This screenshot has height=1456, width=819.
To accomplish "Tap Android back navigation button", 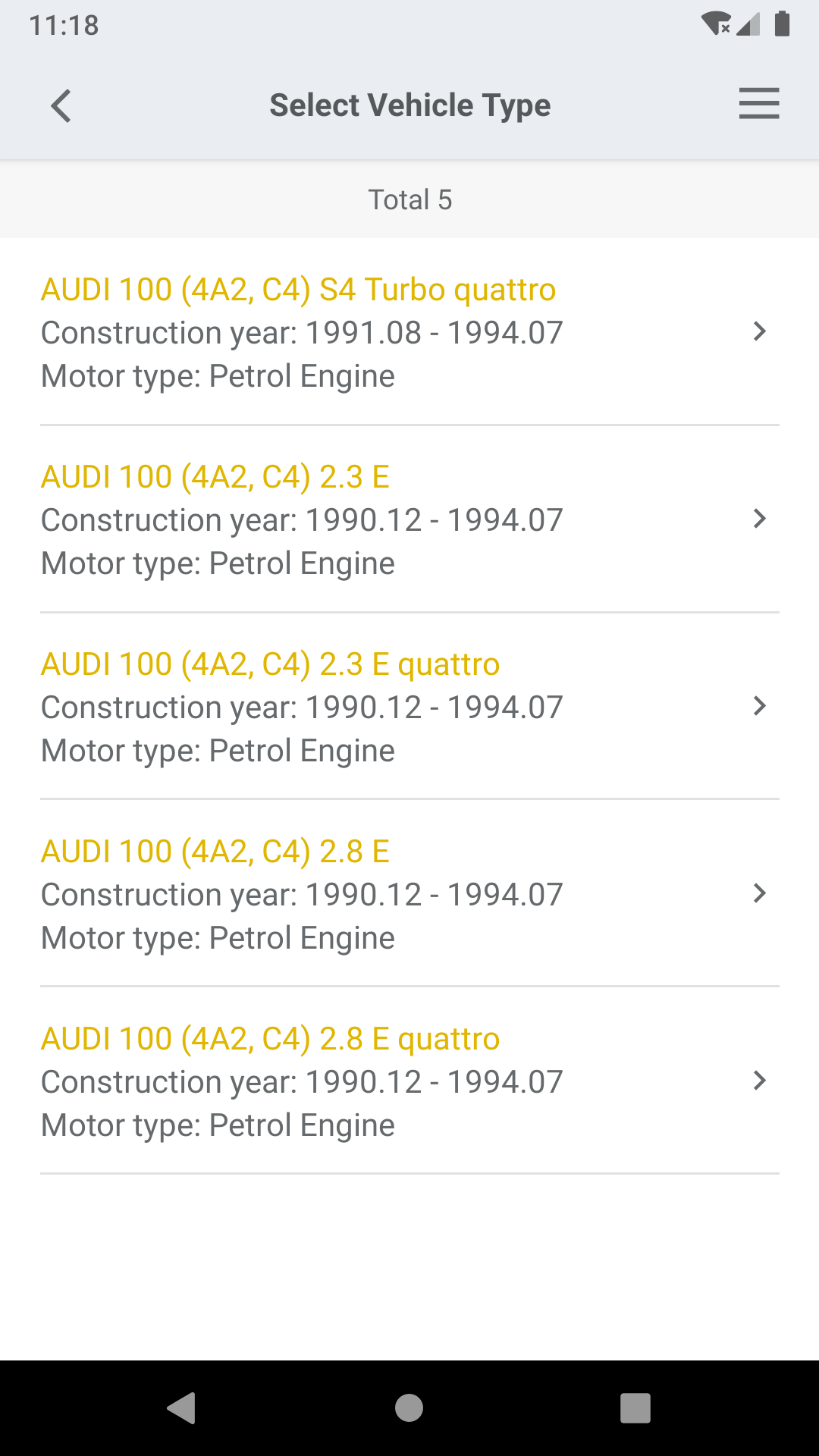I will click(x=182, y=1408).
